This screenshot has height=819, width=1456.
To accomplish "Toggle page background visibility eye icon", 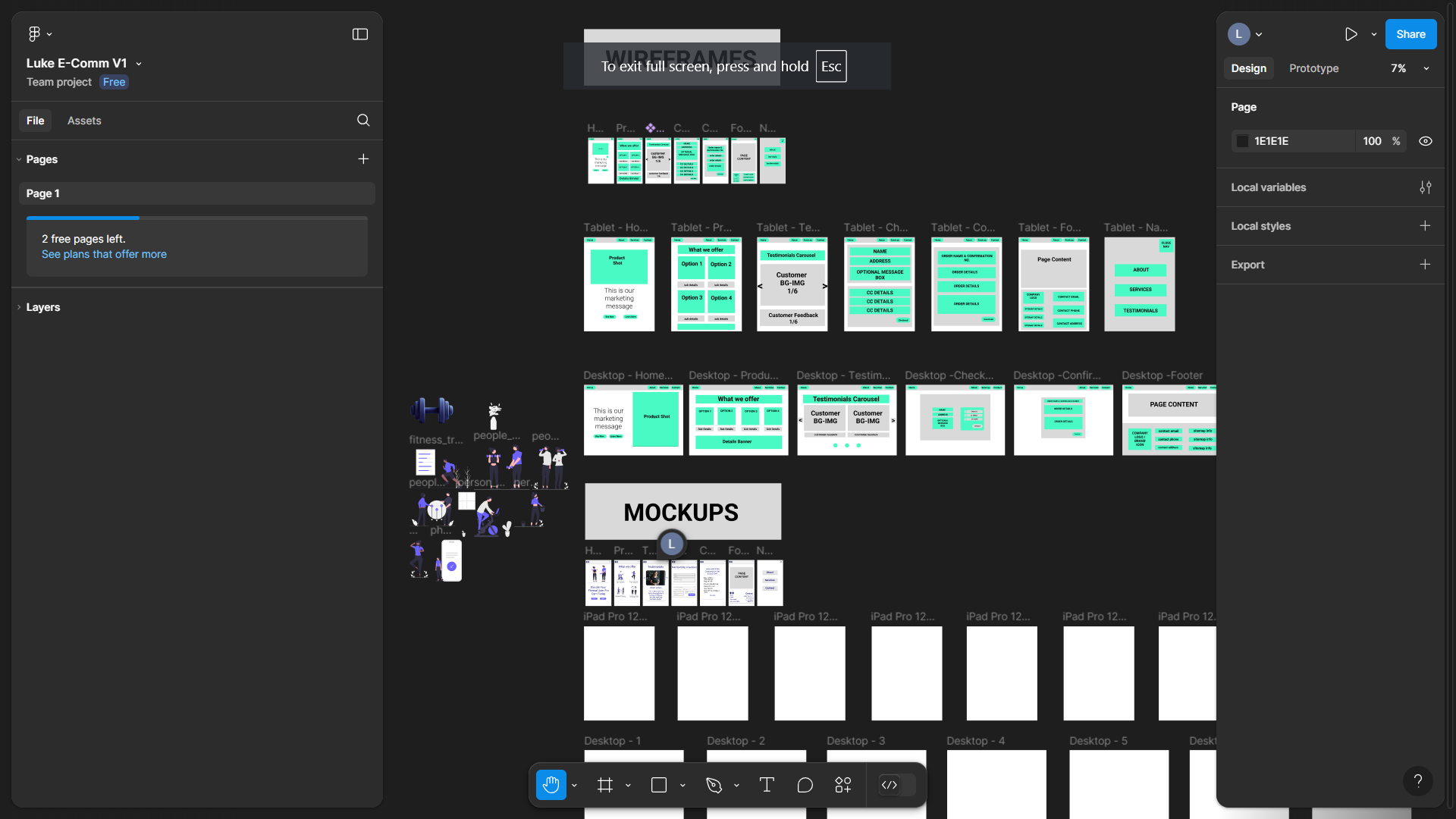I will pyautogui.click(x=1426, y=141).
